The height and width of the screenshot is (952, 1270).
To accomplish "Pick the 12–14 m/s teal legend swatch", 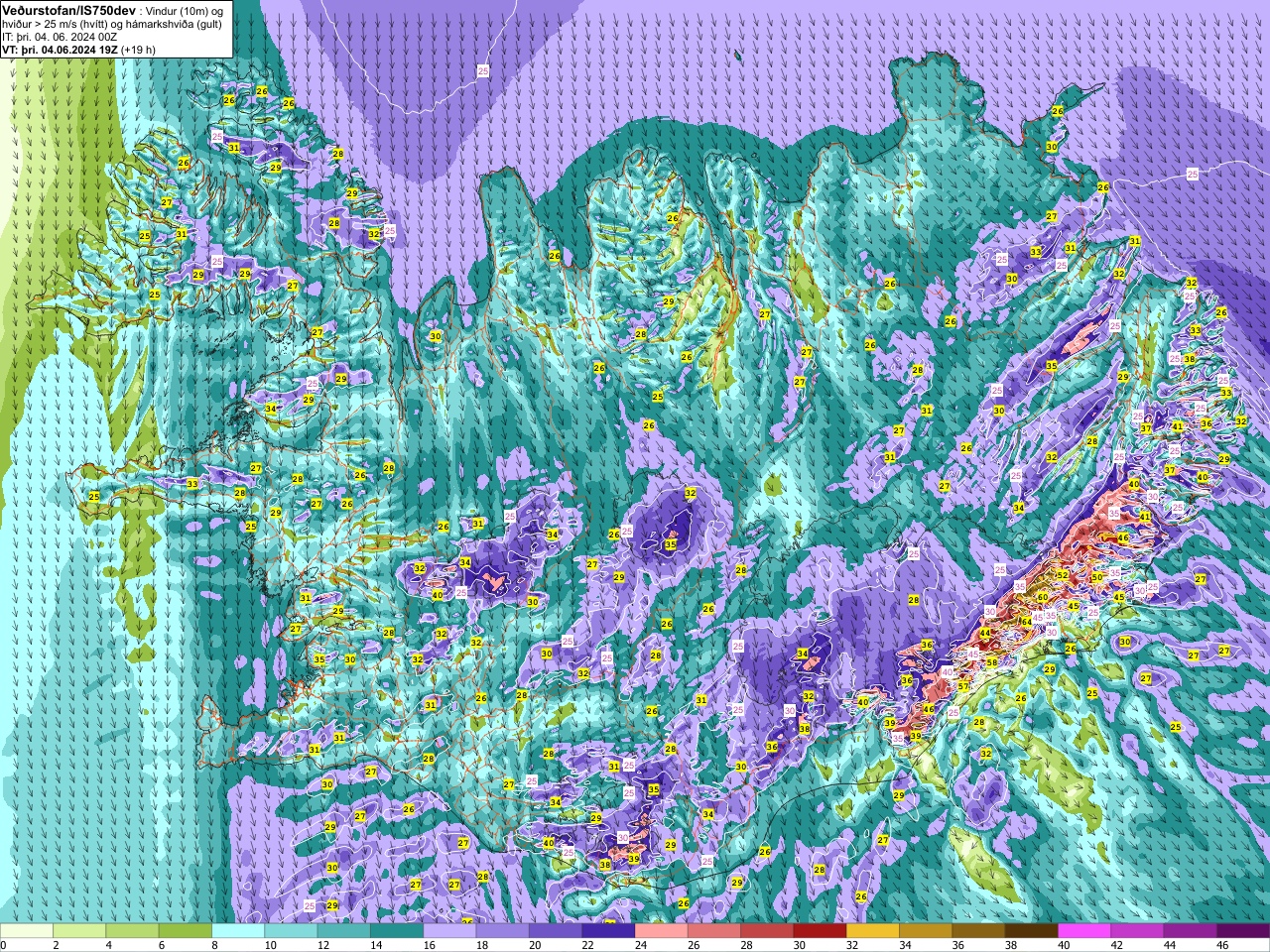I will point(344,931).
